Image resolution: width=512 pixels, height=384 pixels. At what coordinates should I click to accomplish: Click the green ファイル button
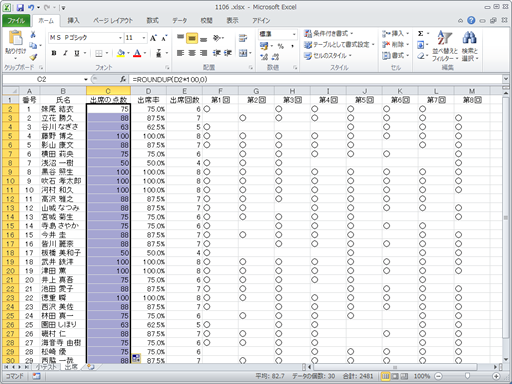pos(16,21)
